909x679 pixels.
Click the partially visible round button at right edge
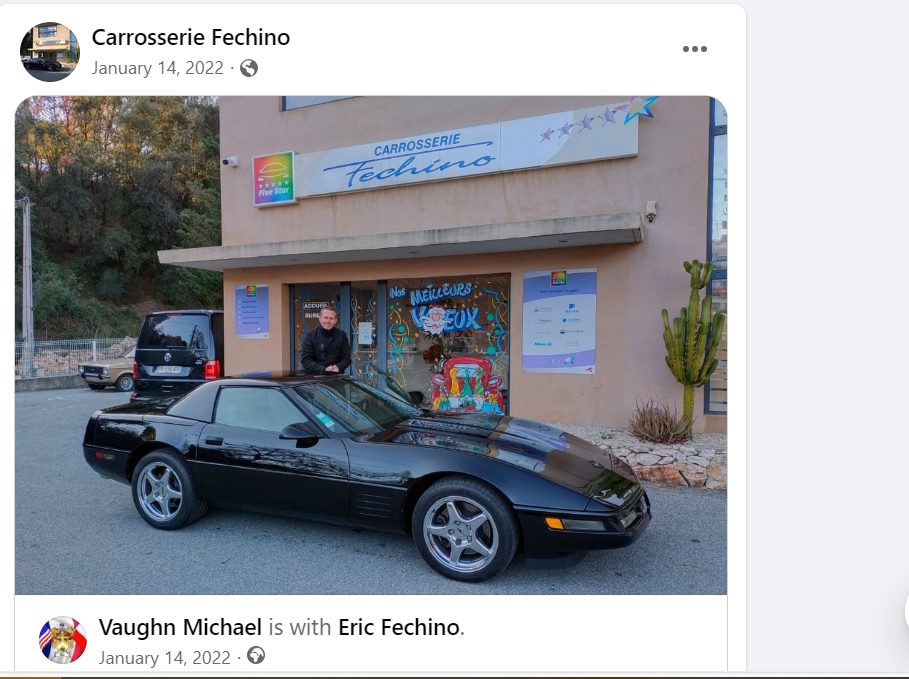(906, 611)
